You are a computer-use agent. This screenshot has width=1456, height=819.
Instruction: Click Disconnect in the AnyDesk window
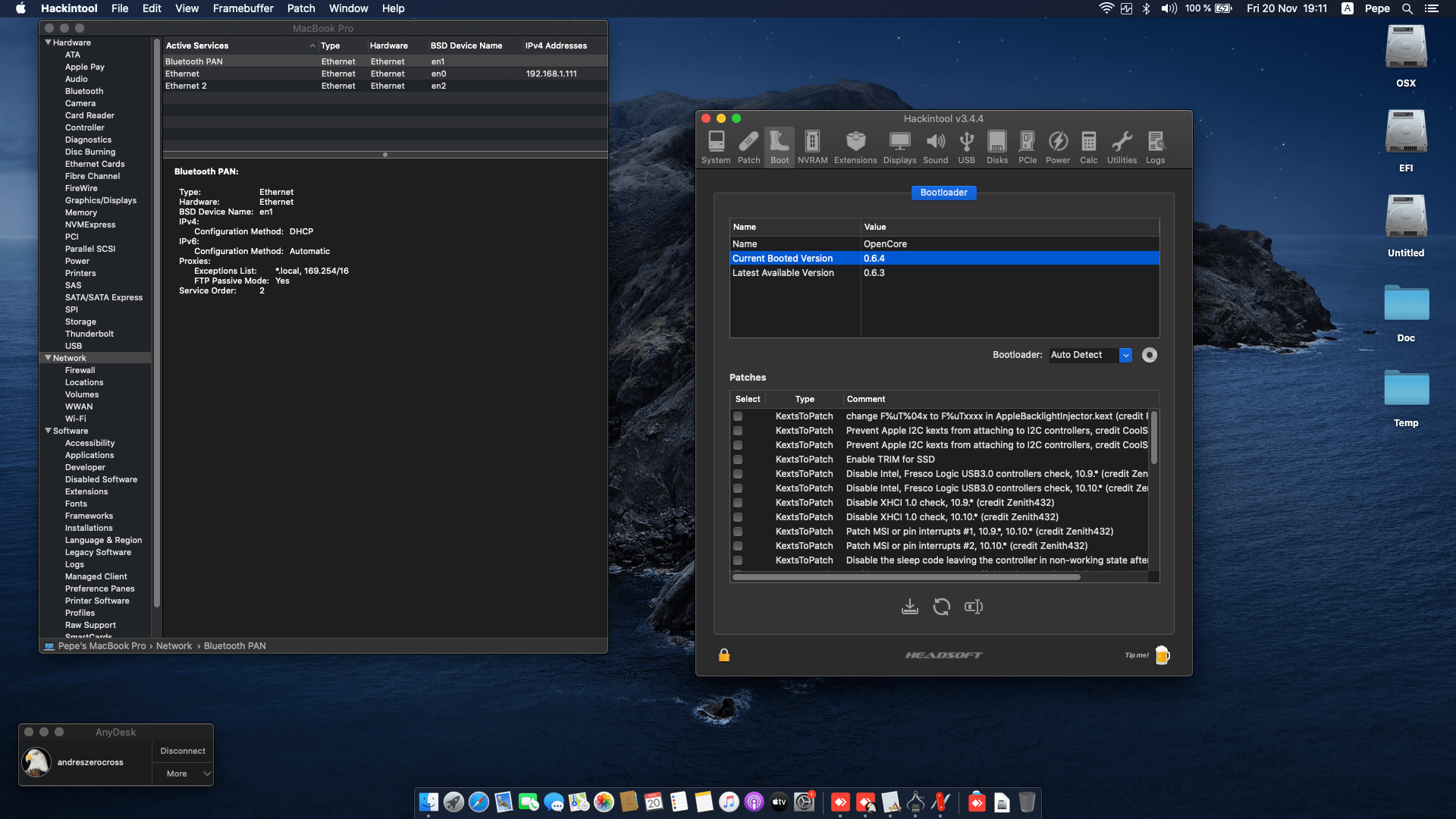coord(182,750)
